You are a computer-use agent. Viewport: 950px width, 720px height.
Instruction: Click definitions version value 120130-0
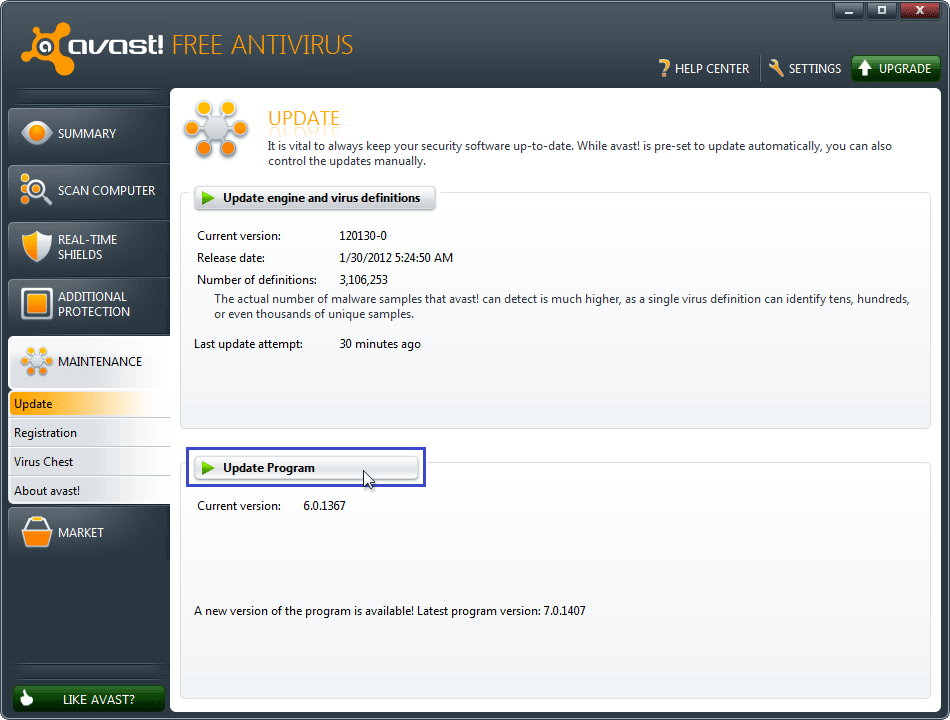tap(363, 236)
